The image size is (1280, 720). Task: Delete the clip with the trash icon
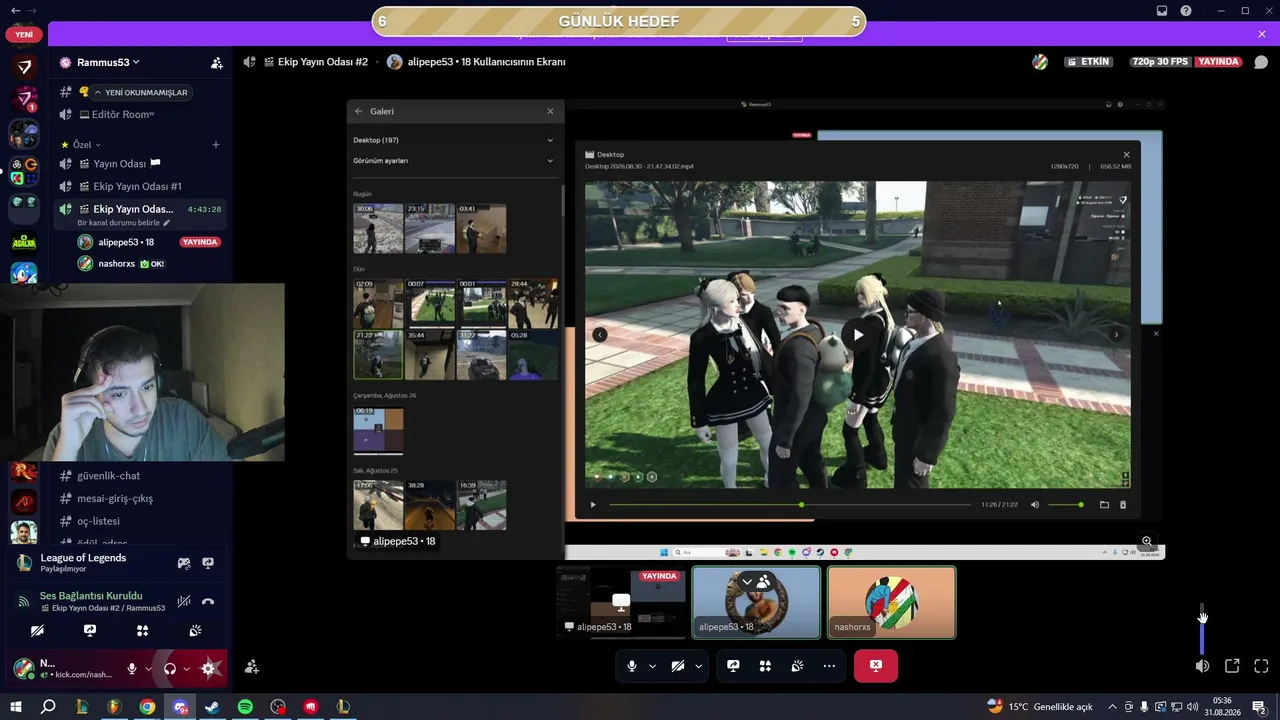[x=1123, y=505]
